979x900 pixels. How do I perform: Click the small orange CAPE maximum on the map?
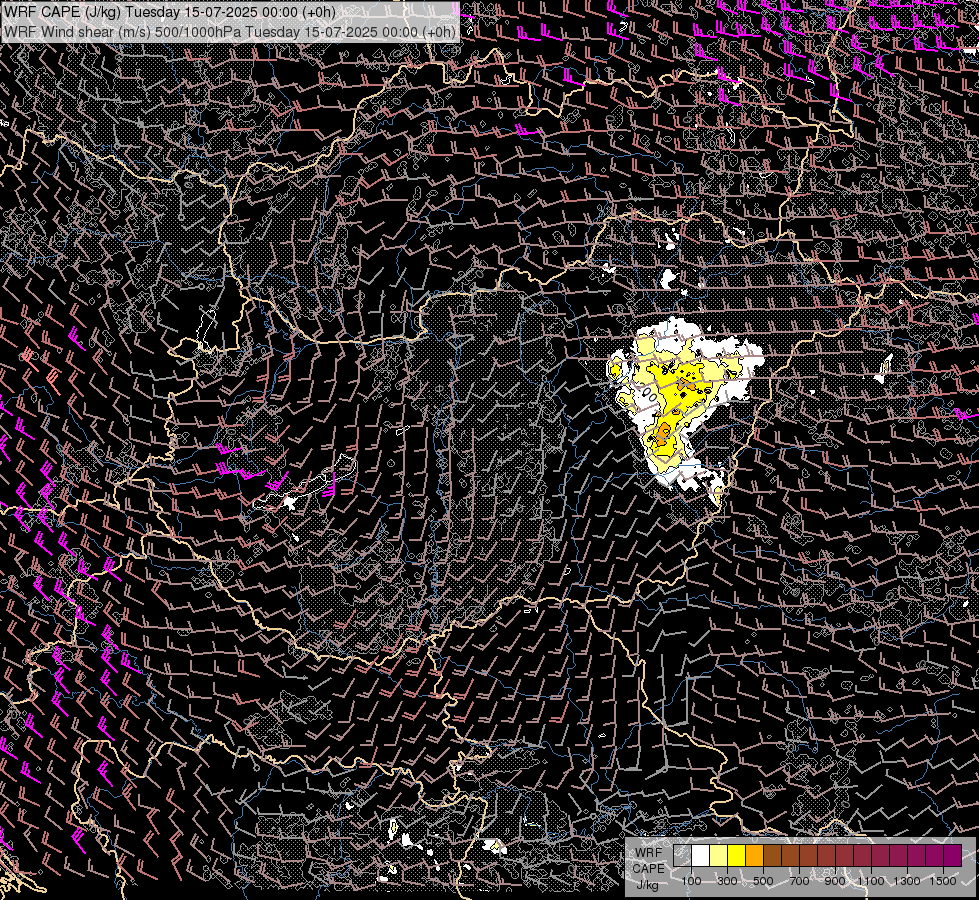pos(663,434)
